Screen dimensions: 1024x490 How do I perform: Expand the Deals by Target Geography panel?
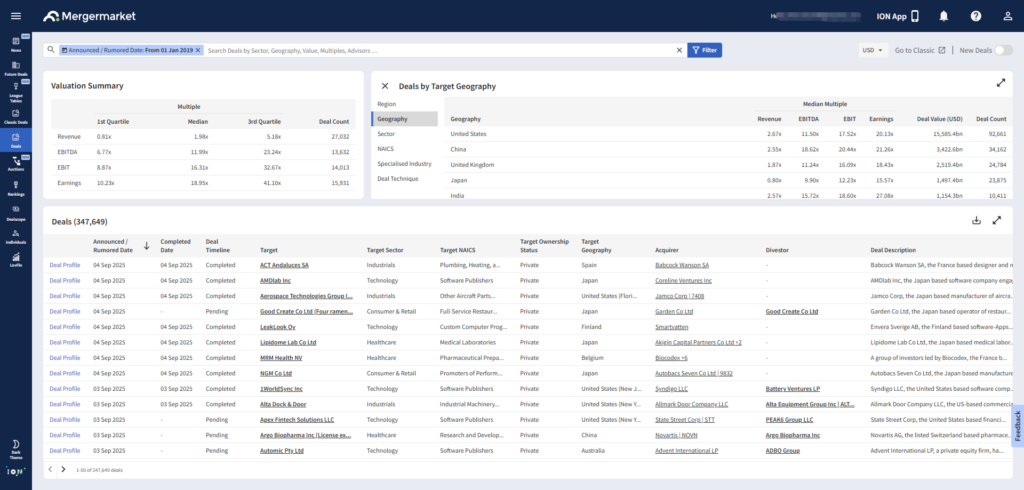[x=1001, y=84]
